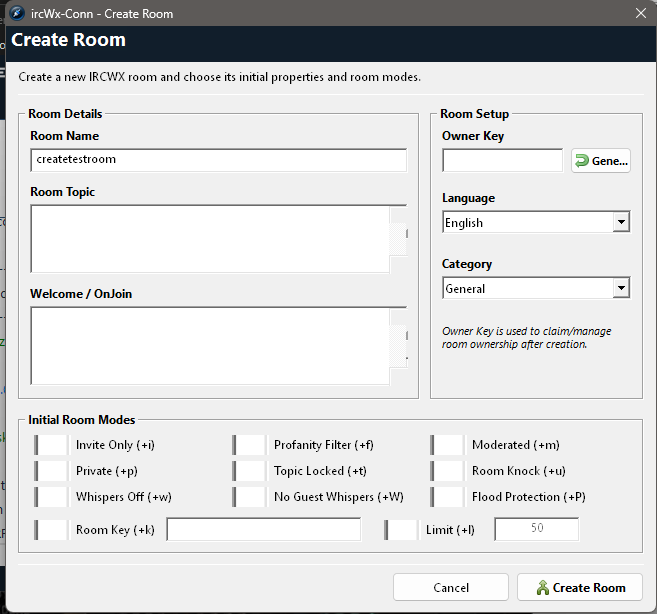
Task: Click the Room Name label
Action: tap(65, 136)
